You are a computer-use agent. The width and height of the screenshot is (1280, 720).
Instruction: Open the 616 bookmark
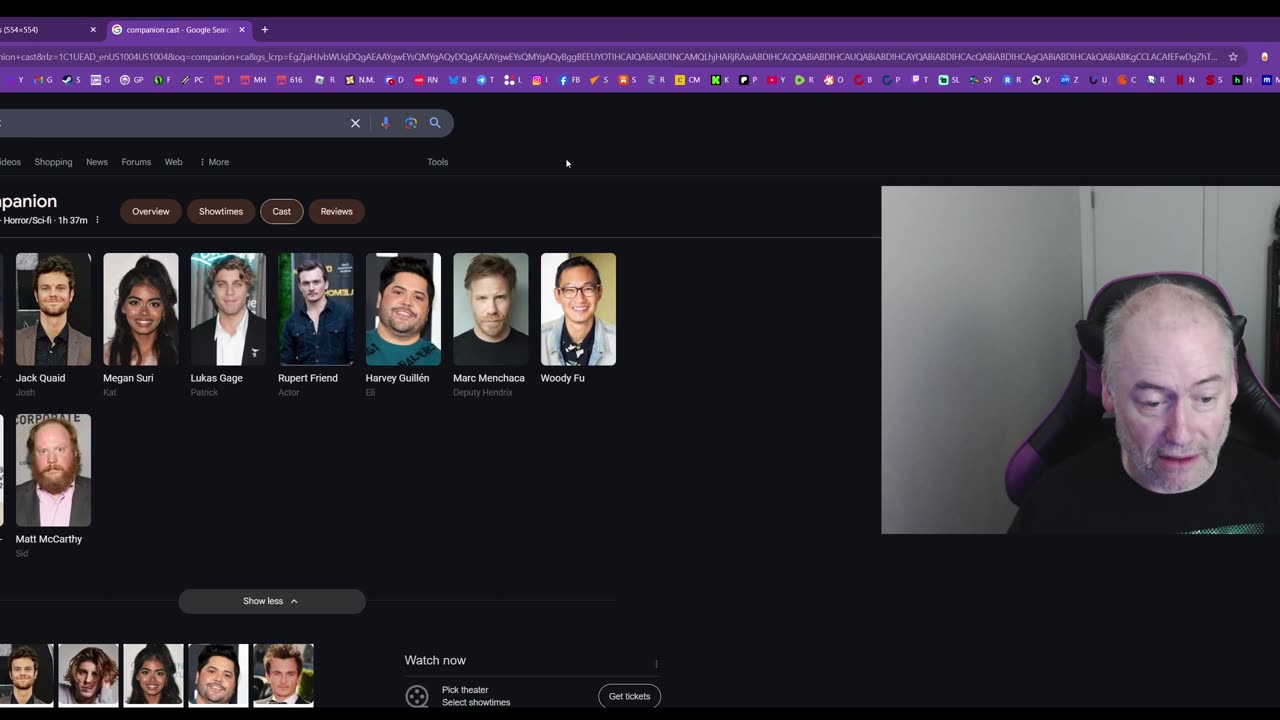pos(289,80)
